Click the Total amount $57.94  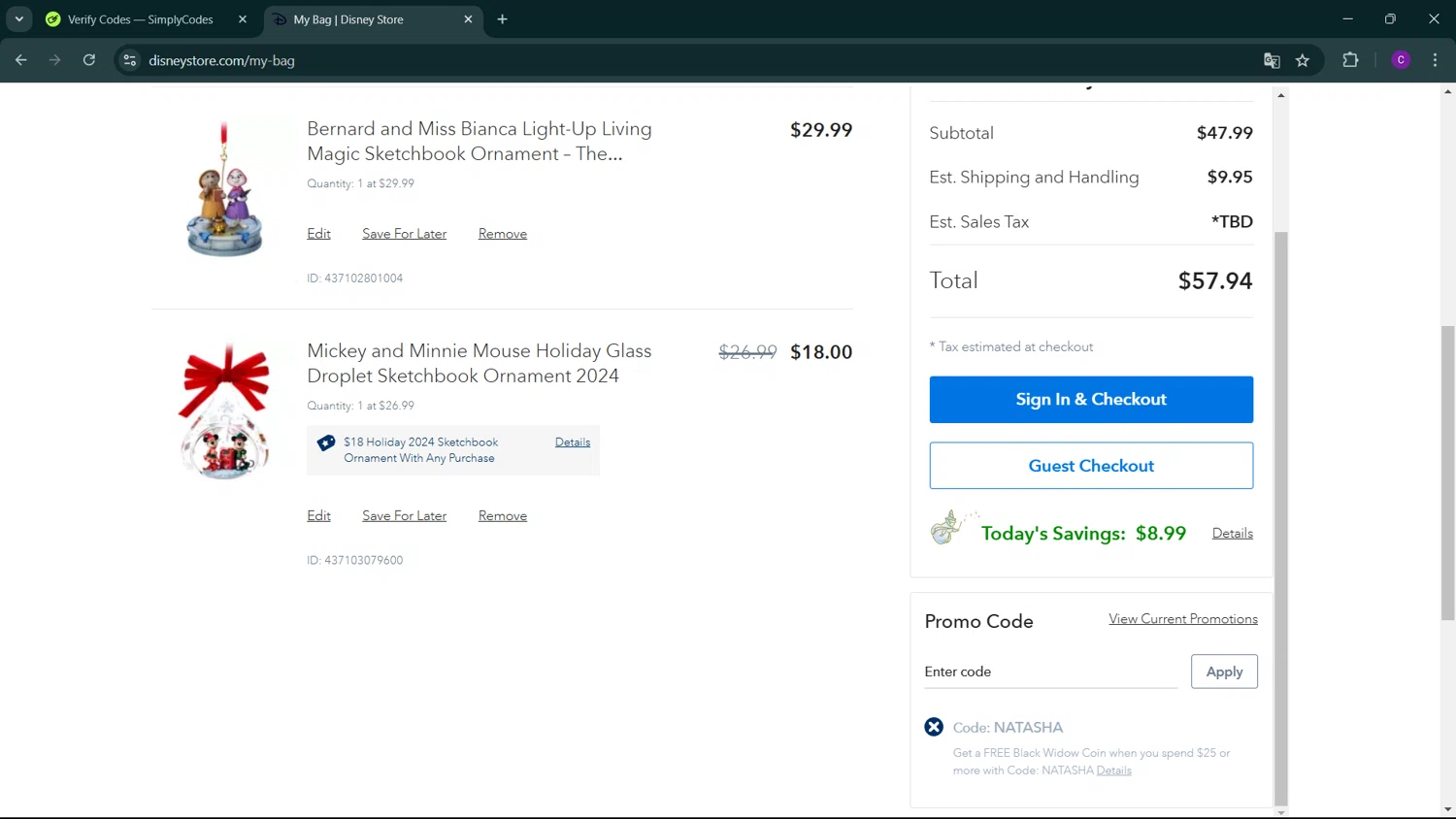tap(1215, 281)
